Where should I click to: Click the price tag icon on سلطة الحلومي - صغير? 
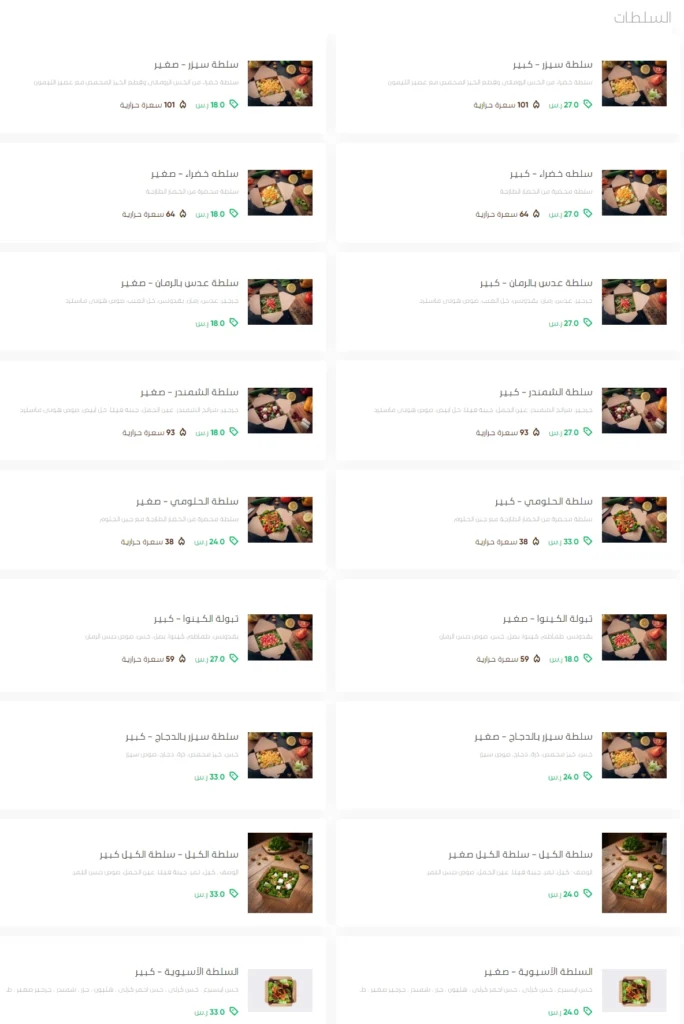coord(233,541)
